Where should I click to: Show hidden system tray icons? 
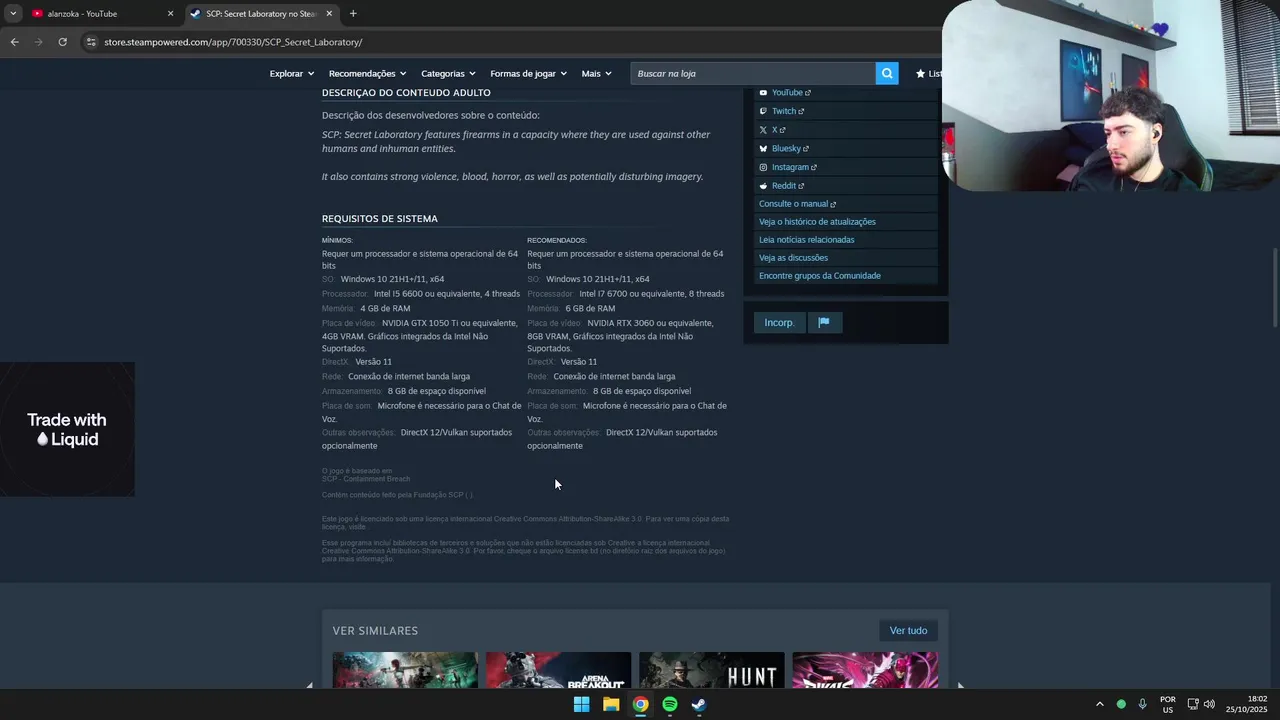coord(1100,704)
